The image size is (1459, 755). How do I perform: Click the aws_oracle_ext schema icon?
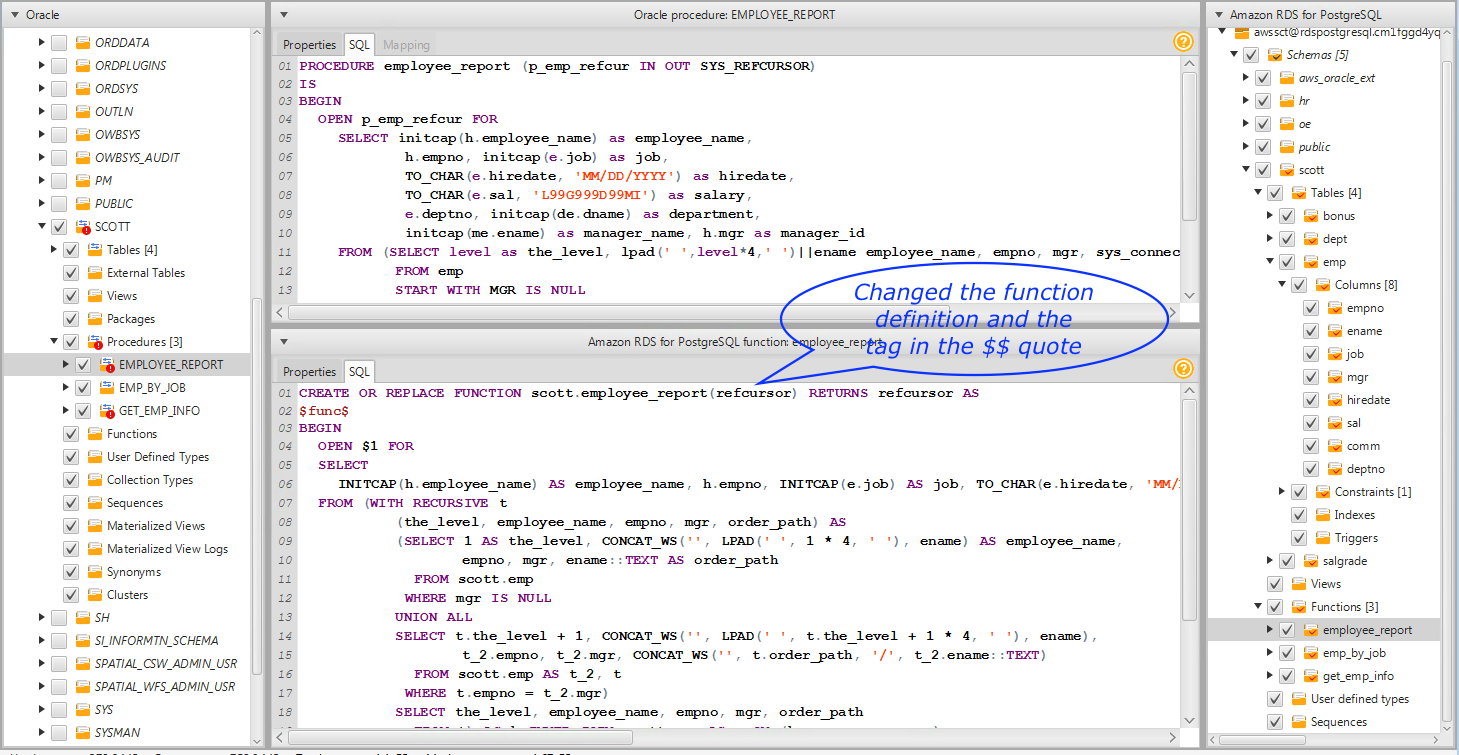1286,78
